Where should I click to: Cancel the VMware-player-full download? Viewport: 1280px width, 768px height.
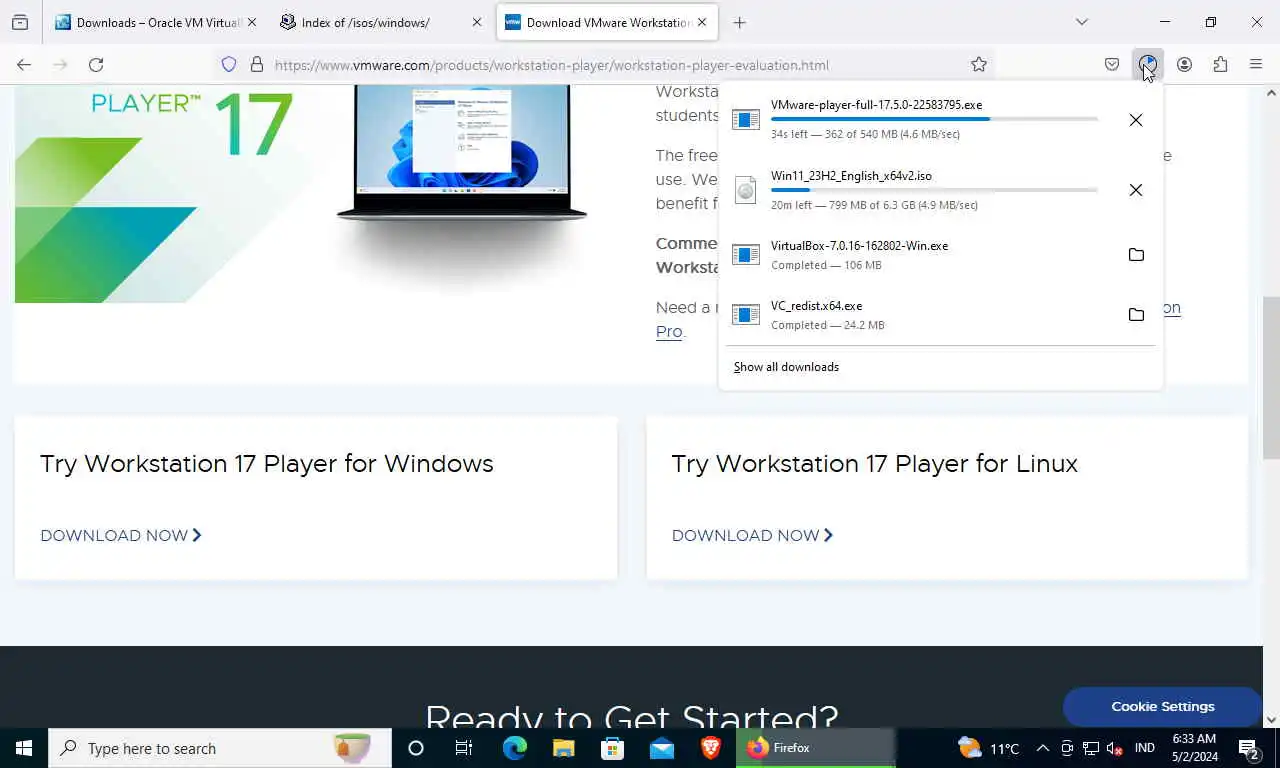(x=1135, y=120)
